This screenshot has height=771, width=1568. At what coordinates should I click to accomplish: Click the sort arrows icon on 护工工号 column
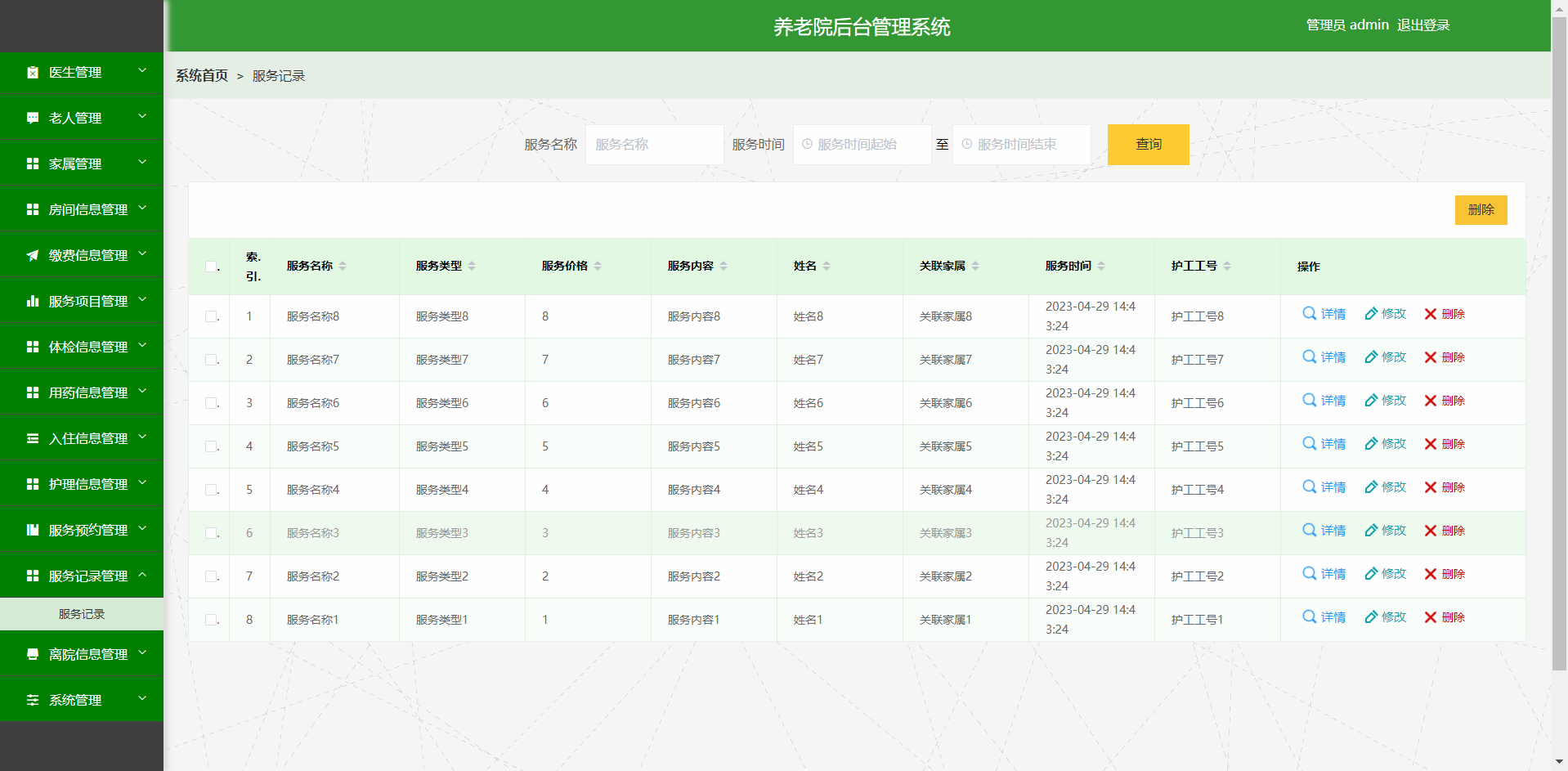coord(1227,266)
